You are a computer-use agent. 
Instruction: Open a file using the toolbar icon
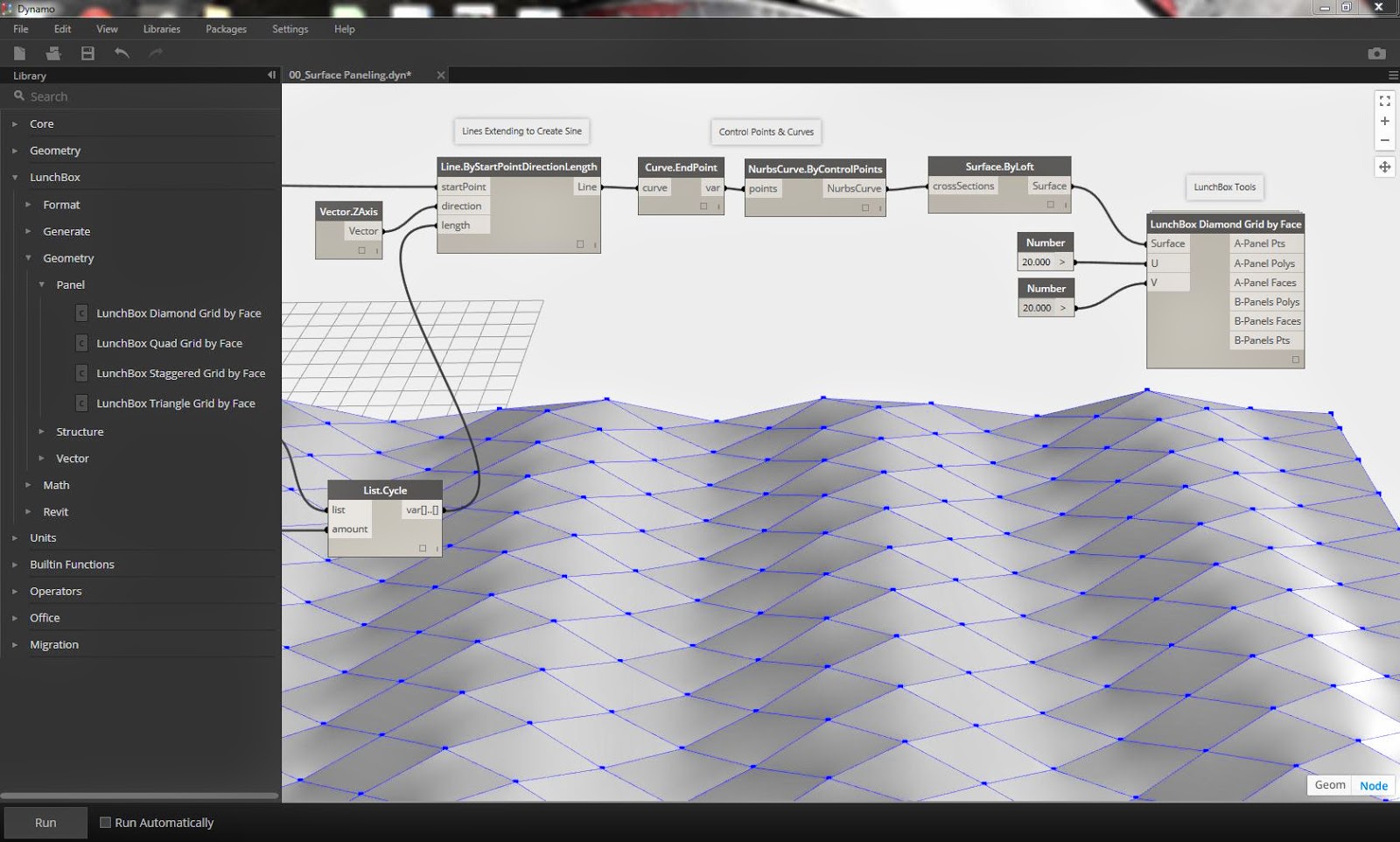point(53,53)
